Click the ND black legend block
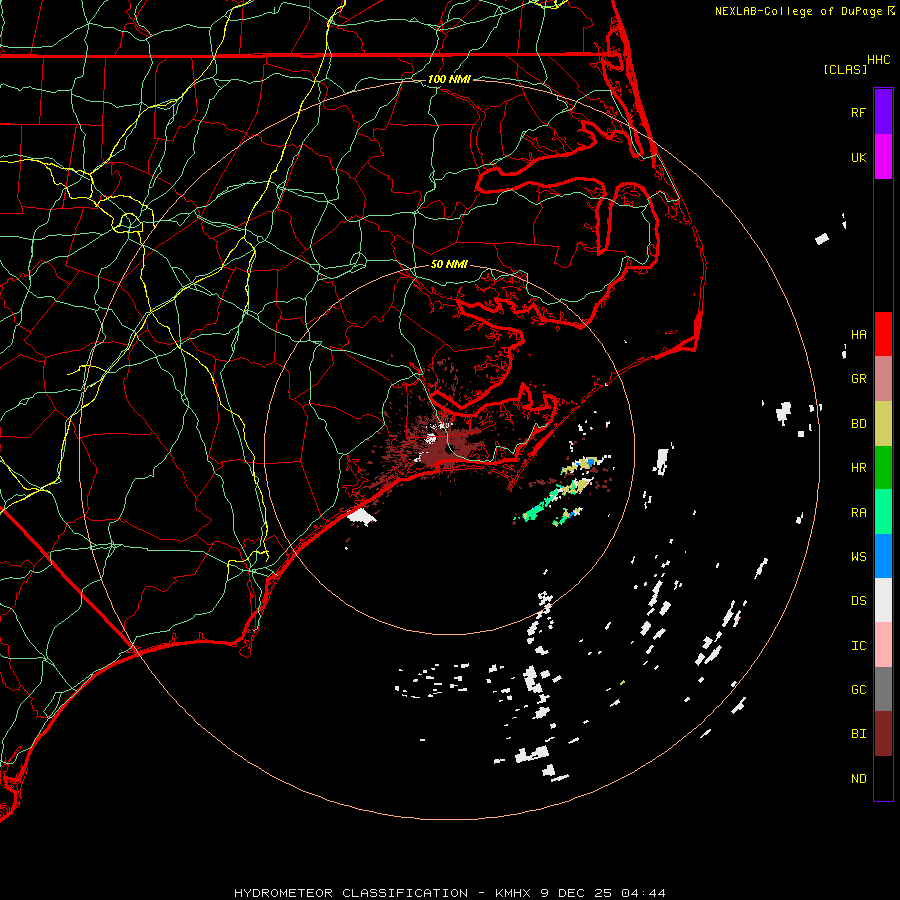900x900 pixels. coord(883,778)
